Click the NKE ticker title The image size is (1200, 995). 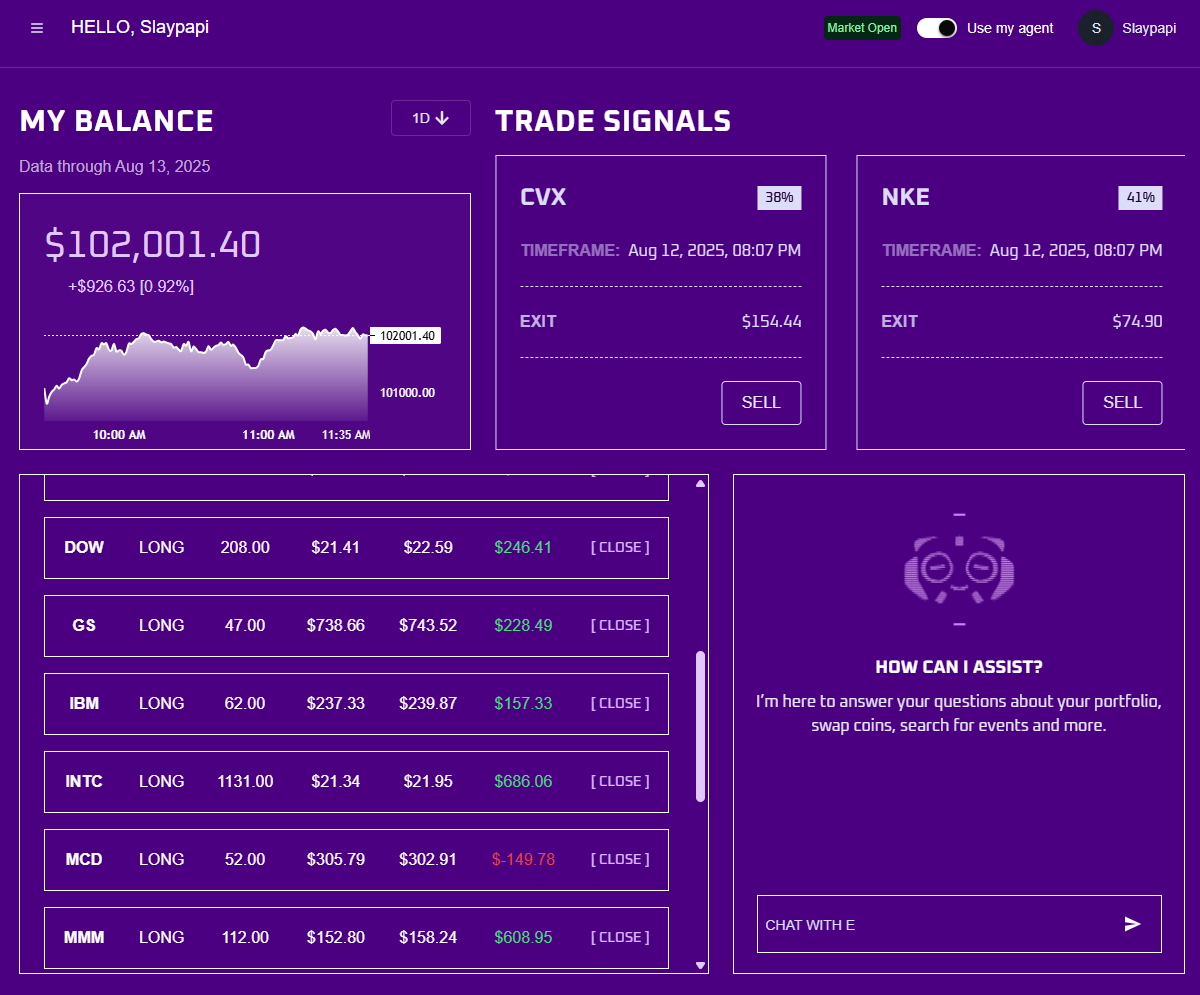point(906,197)
